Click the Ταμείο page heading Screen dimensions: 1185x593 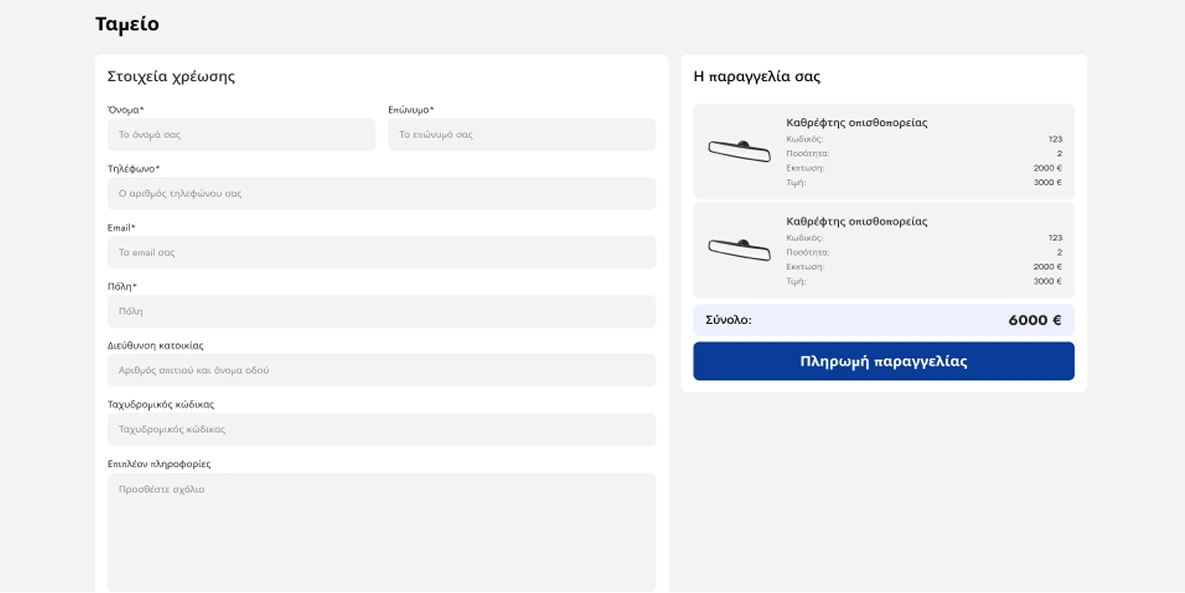[x=127, y=24]
